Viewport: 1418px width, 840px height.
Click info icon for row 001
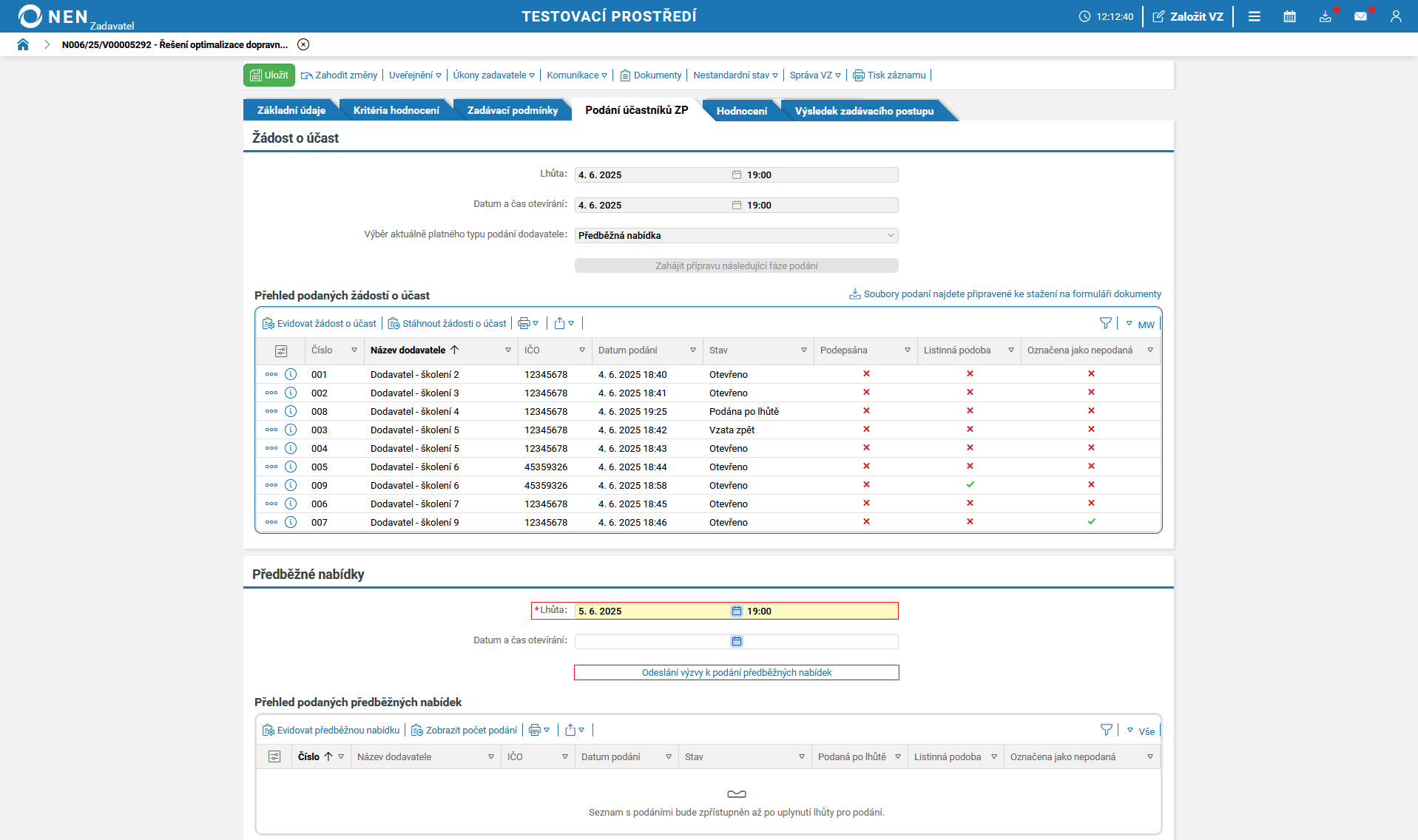[291, 374]
